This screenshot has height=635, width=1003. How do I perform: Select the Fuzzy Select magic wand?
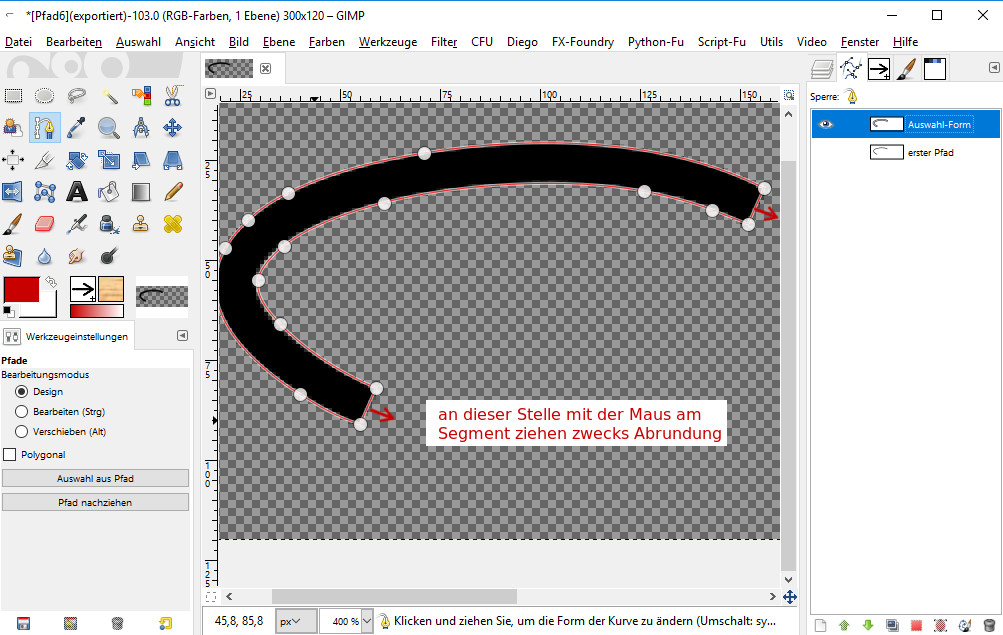click(x=109, y=96)
